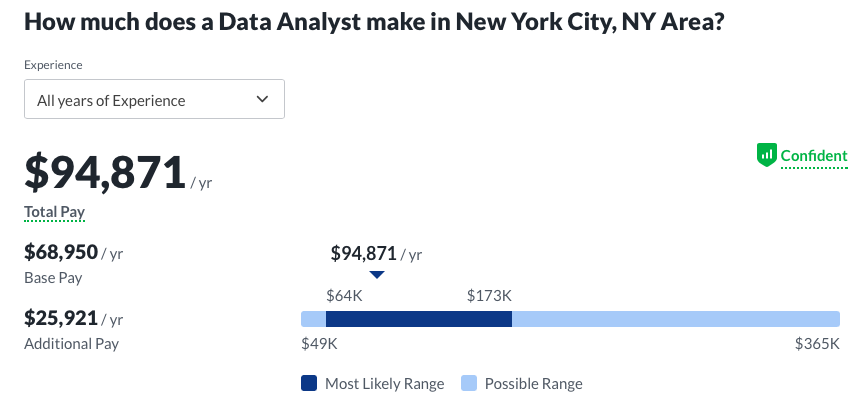Image resolution: width=865 pixels, height=405 pixels.
Task: Click the triangle marker above the salary bar
Action: (x=376, y=275)
